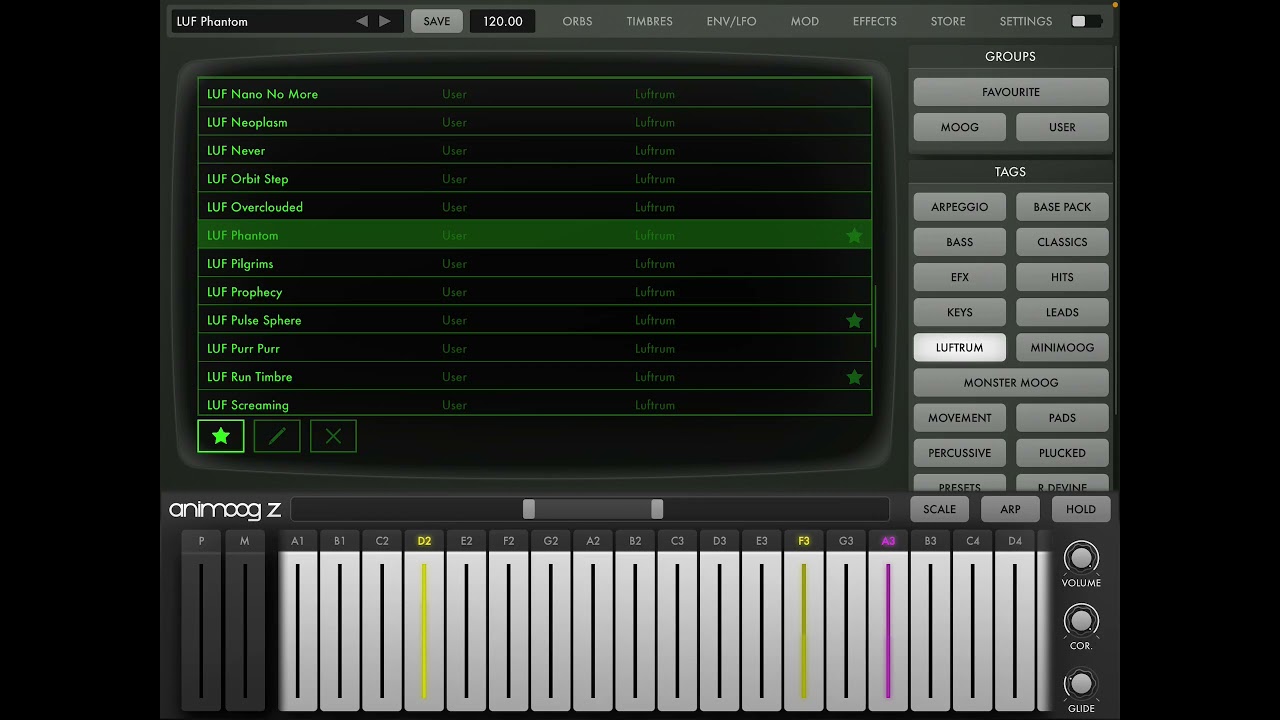Click the left handle of keyboard range slider
Screen dimensions: 1280x720
tap(529, 509)
